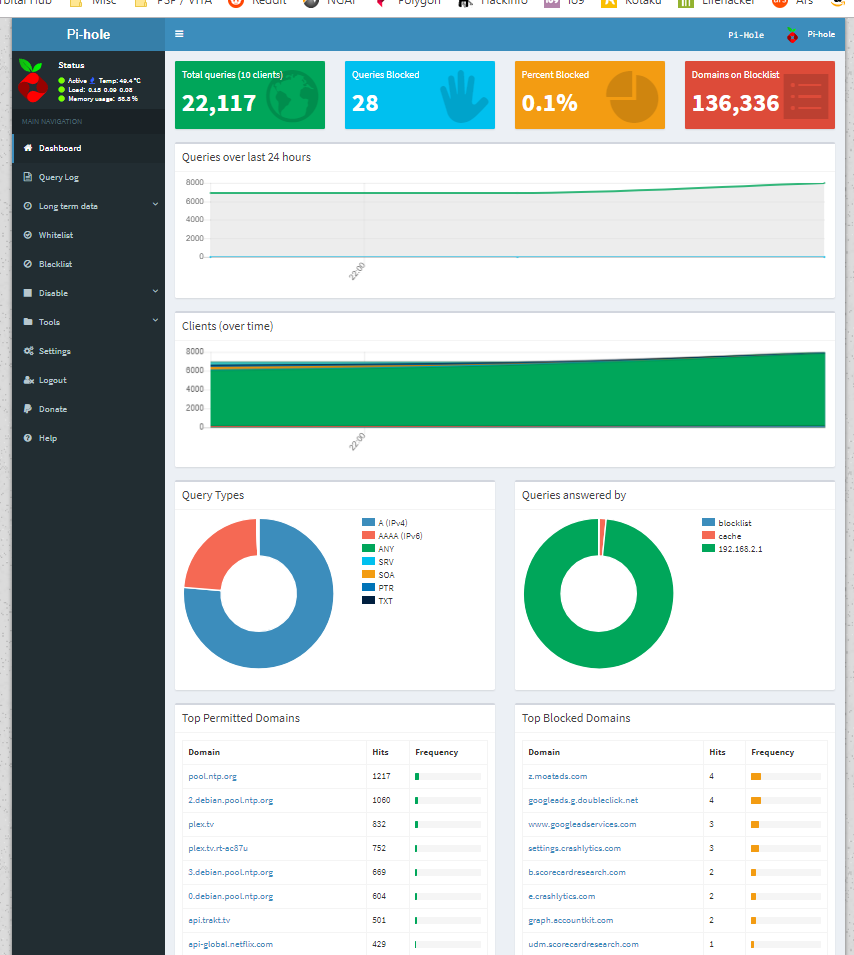Open Query Log via its file icon
Screen dimensions: 854x955
(x=28, y=177)
